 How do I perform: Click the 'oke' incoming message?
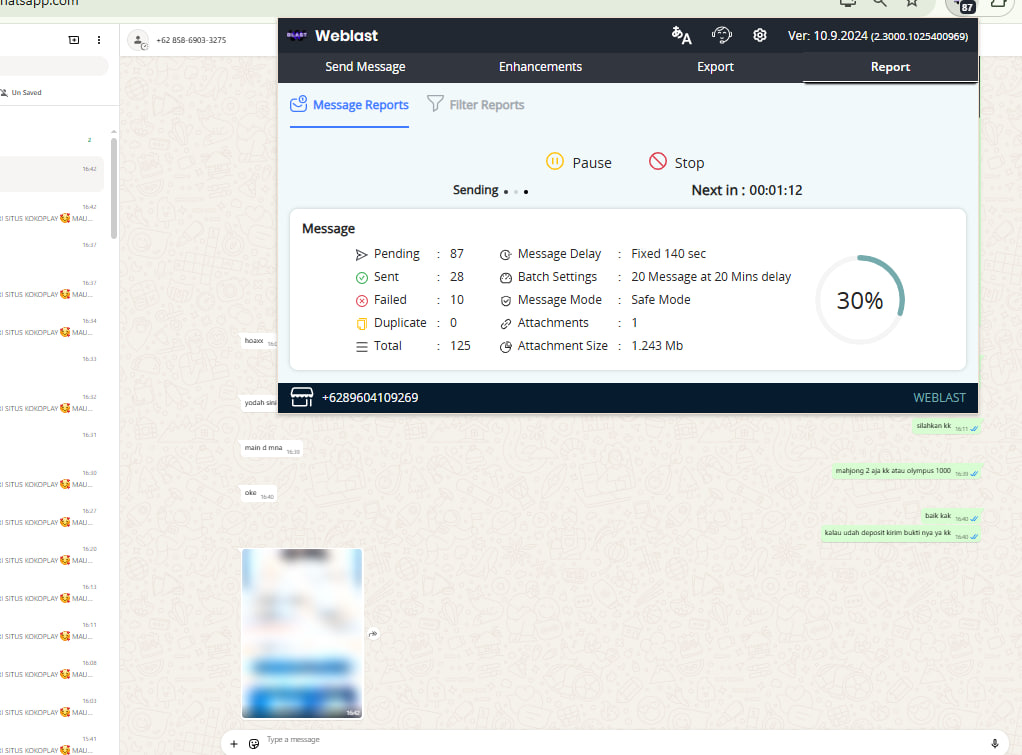(259, 494)
